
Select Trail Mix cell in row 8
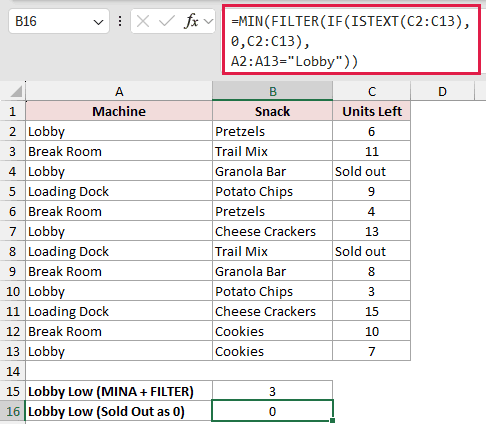(273, 251)
